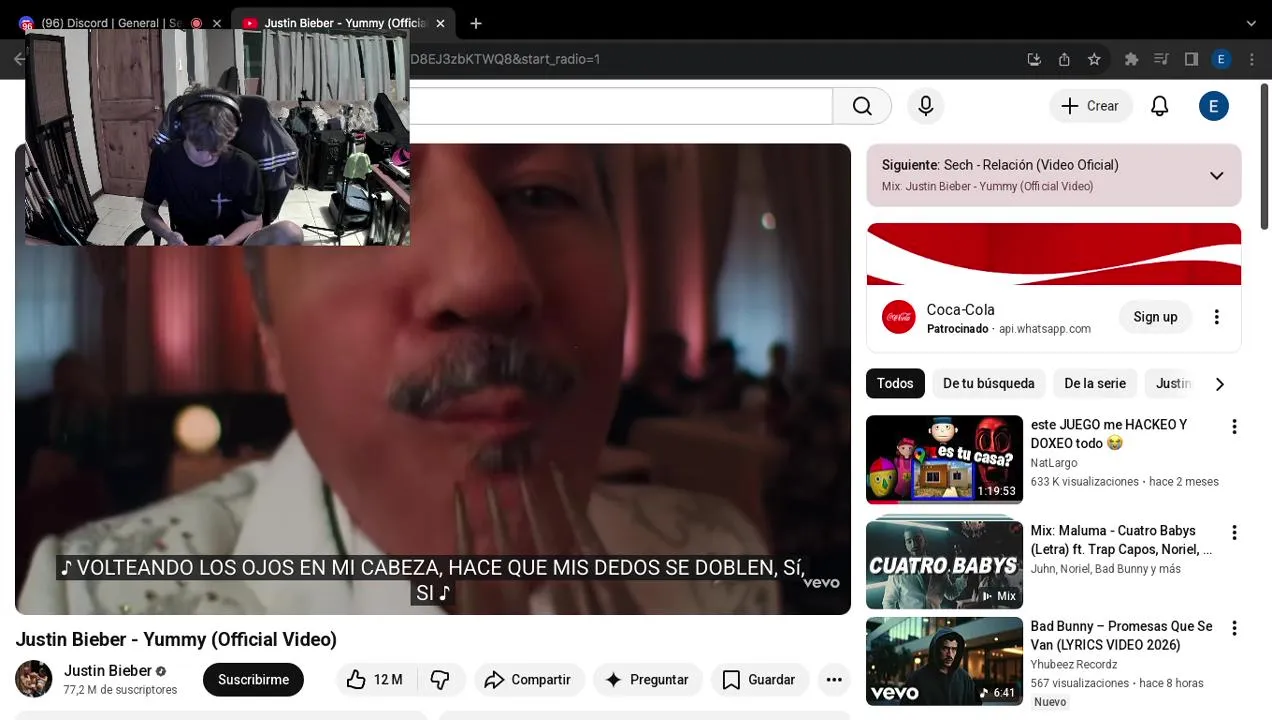Open the Chrome side panel
This screenshot has width=1272, height=720.
tap(1191, 59)
